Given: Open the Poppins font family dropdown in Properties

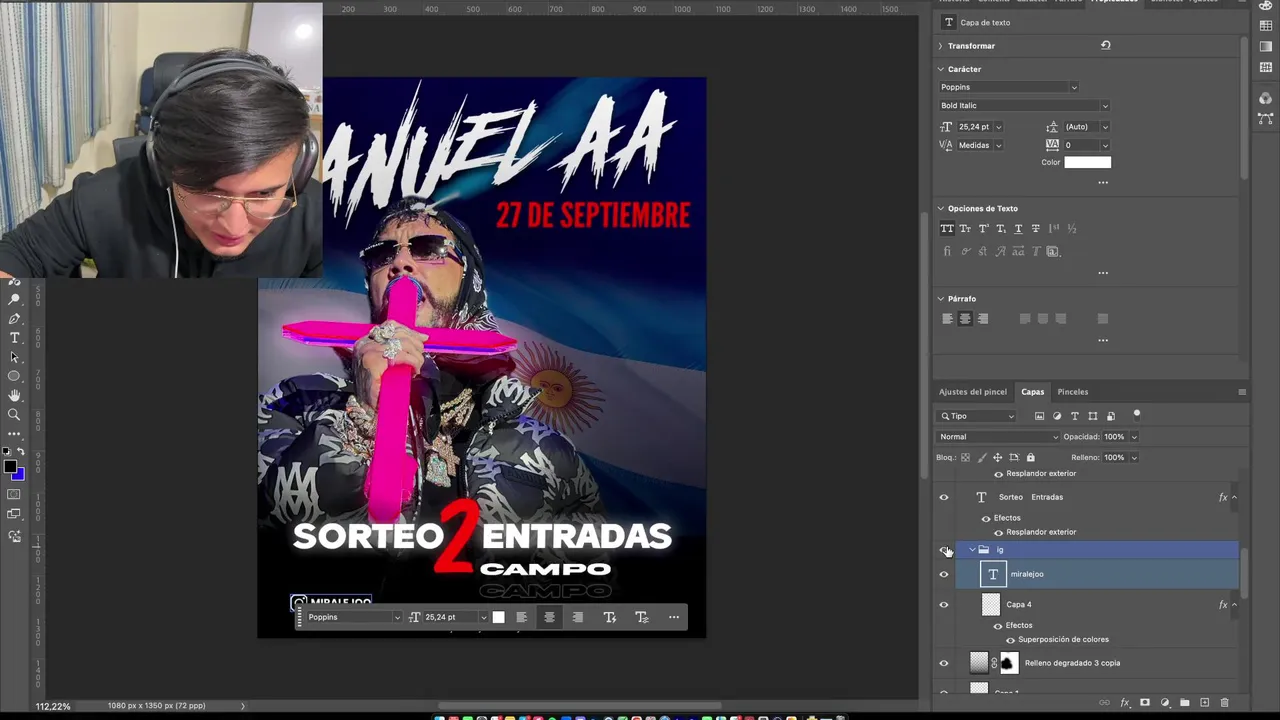Looking at the screenshot, I should tap(1008, 87).
